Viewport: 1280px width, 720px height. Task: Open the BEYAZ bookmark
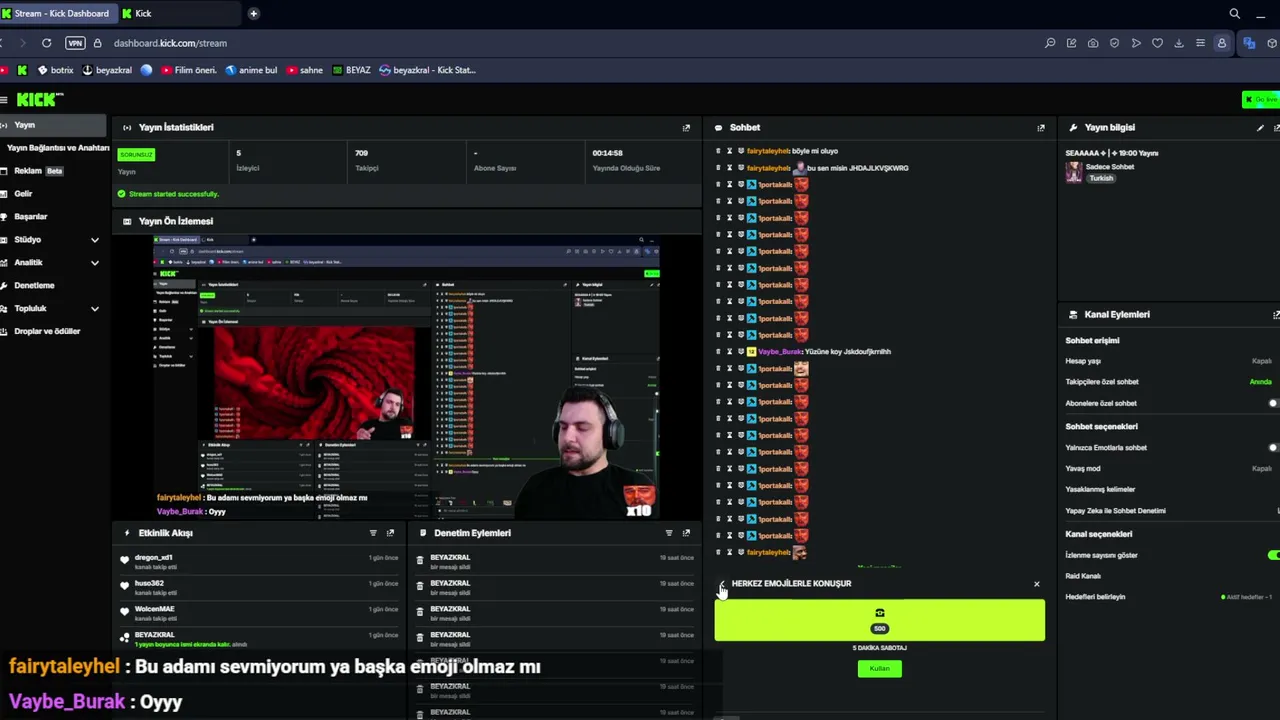click(x=351, y=70)
